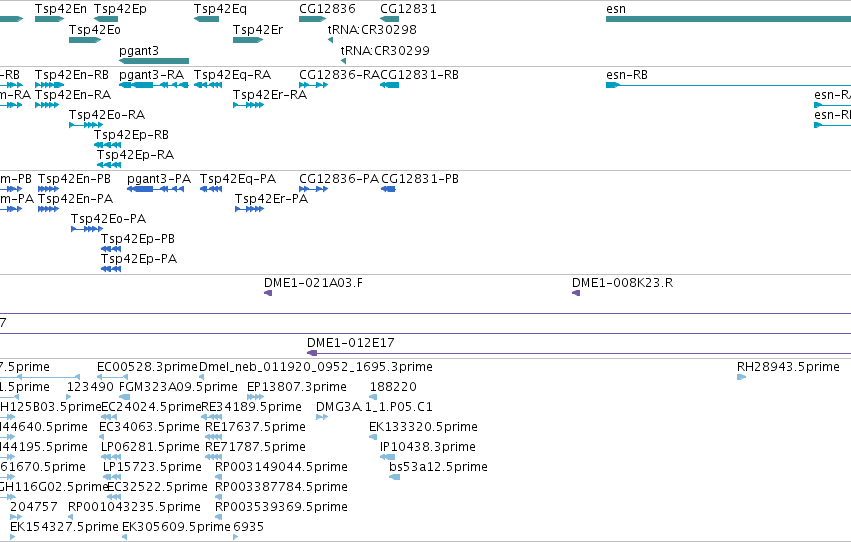Select the EC00528.3prime EST
This screenshot has width=851, height=542.
[x=112, y=377]
